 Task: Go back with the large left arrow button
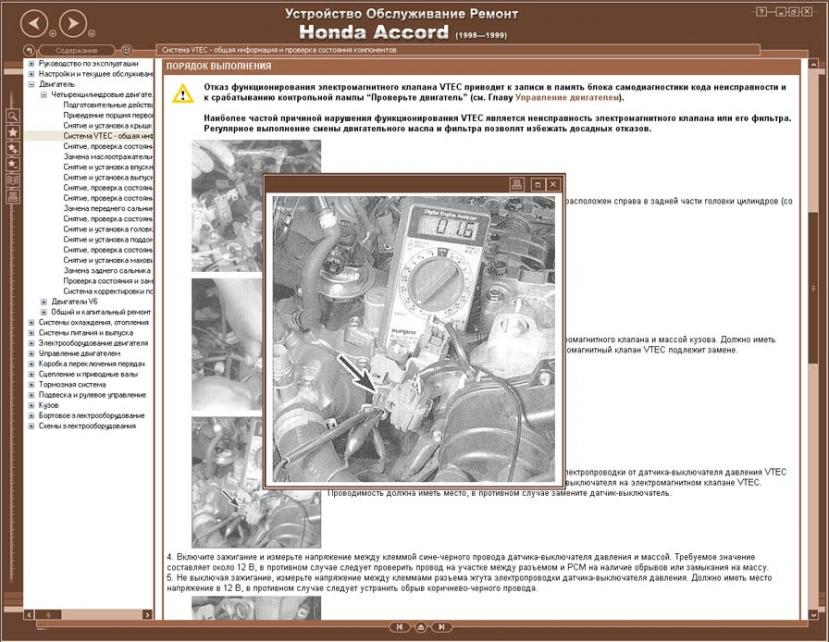click(x=34, y=23)
